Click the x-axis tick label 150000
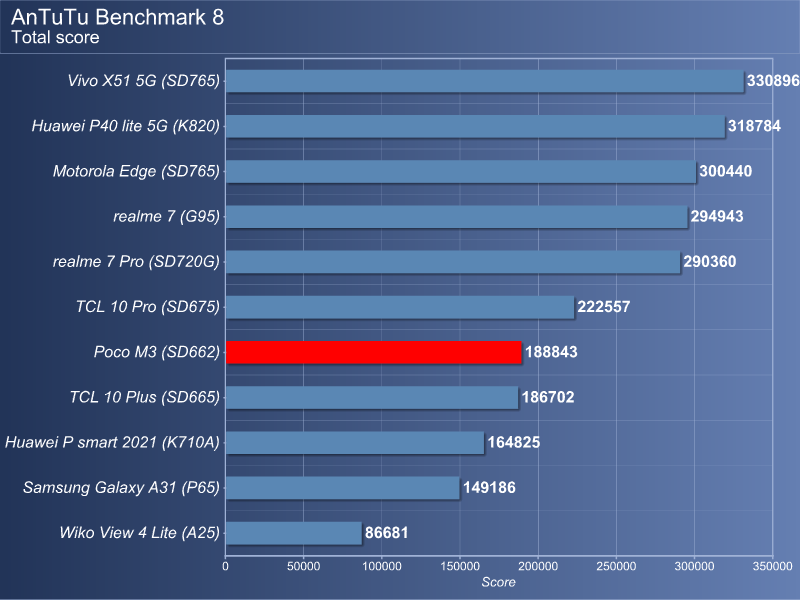Viewport: 800px width, 600px height. [460, 566]
